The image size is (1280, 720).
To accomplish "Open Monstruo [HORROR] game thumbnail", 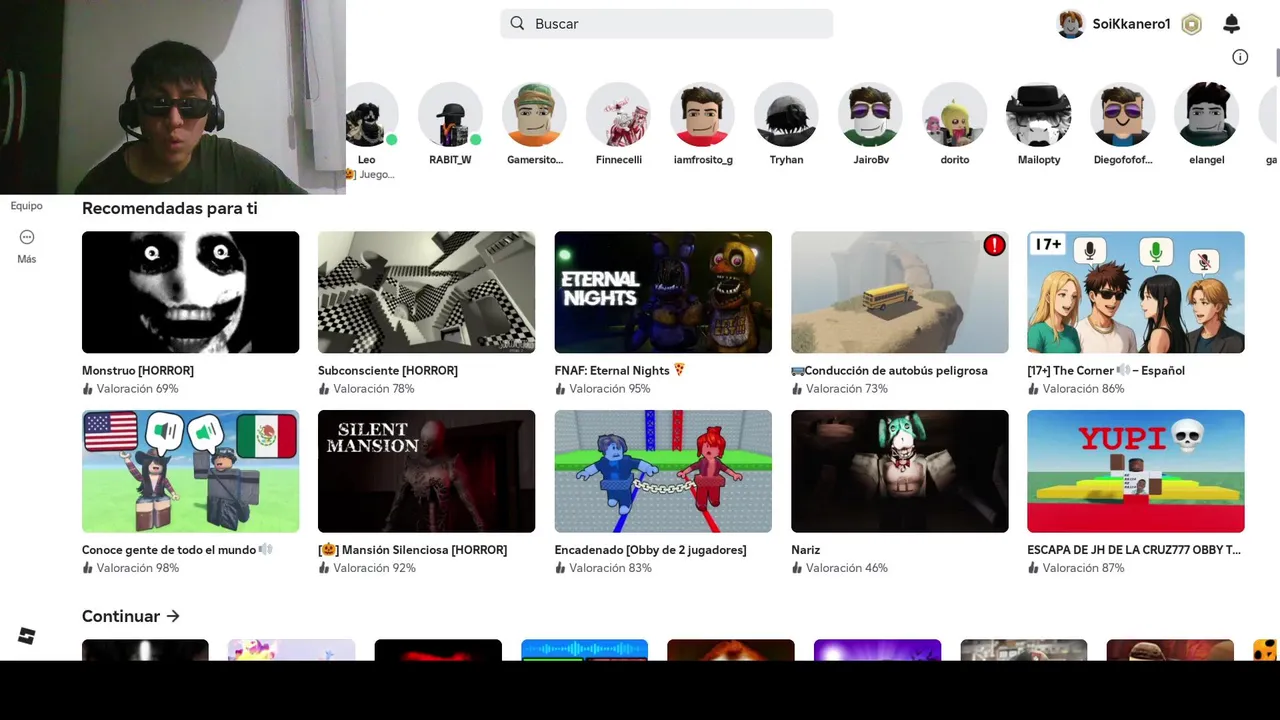I will (190, 292).
